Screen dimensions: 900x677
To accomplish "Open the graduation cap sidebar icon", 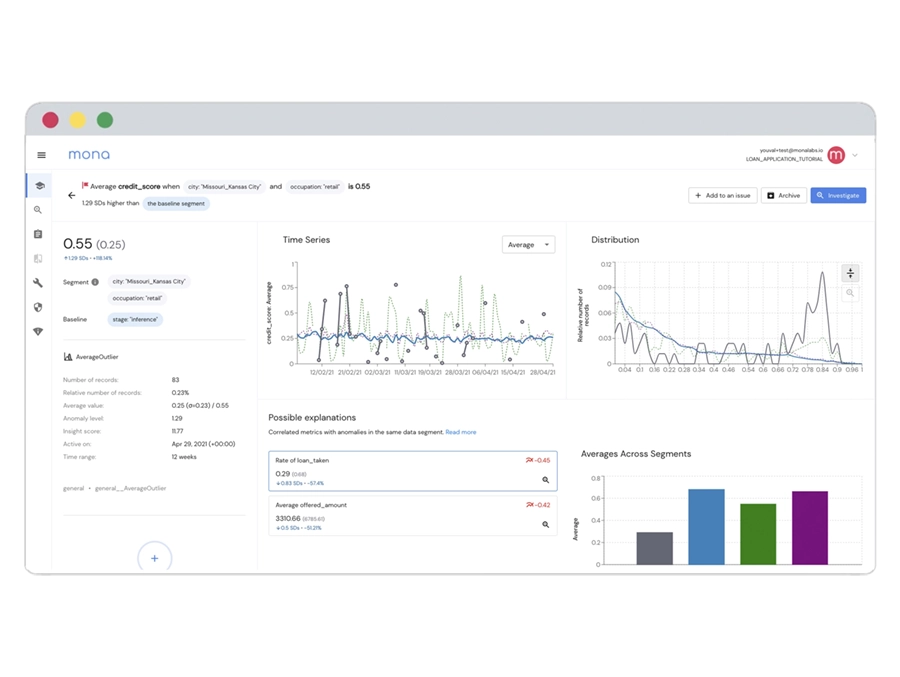I will pos(40,185).
